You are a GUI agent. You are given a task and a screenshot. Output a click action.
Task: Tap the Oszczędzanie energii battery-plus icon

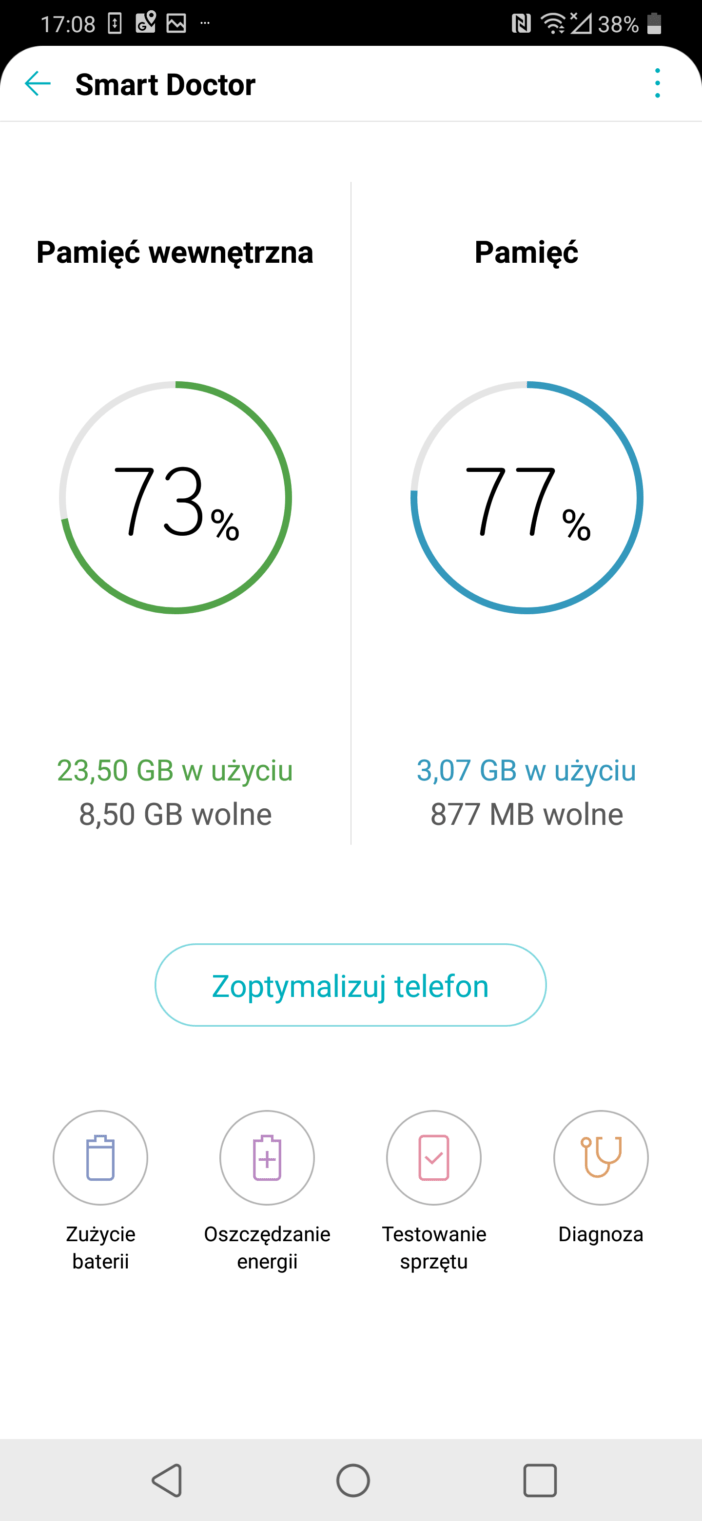267,1158
